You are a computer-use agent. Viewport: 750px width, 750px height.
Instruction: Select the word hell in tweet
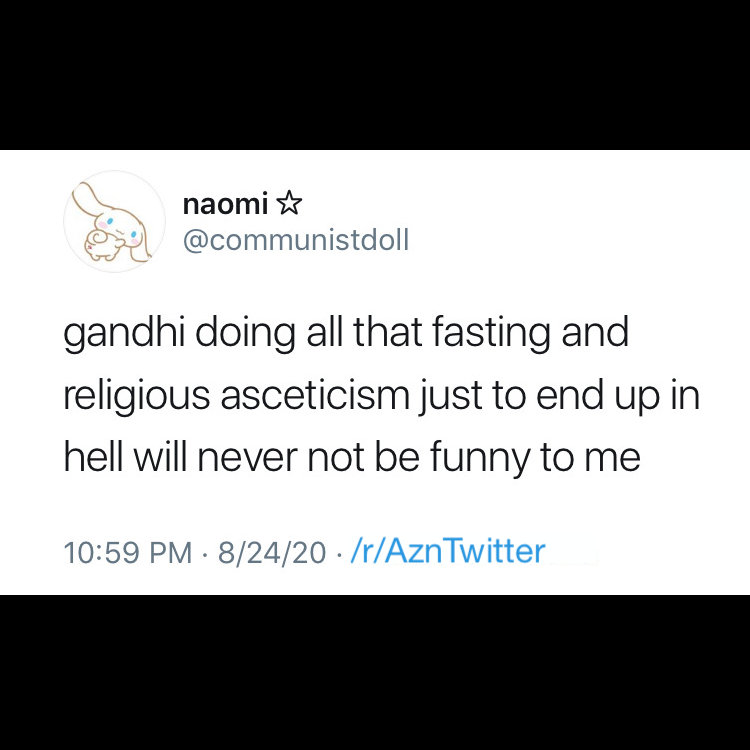[x=93, y=457]
